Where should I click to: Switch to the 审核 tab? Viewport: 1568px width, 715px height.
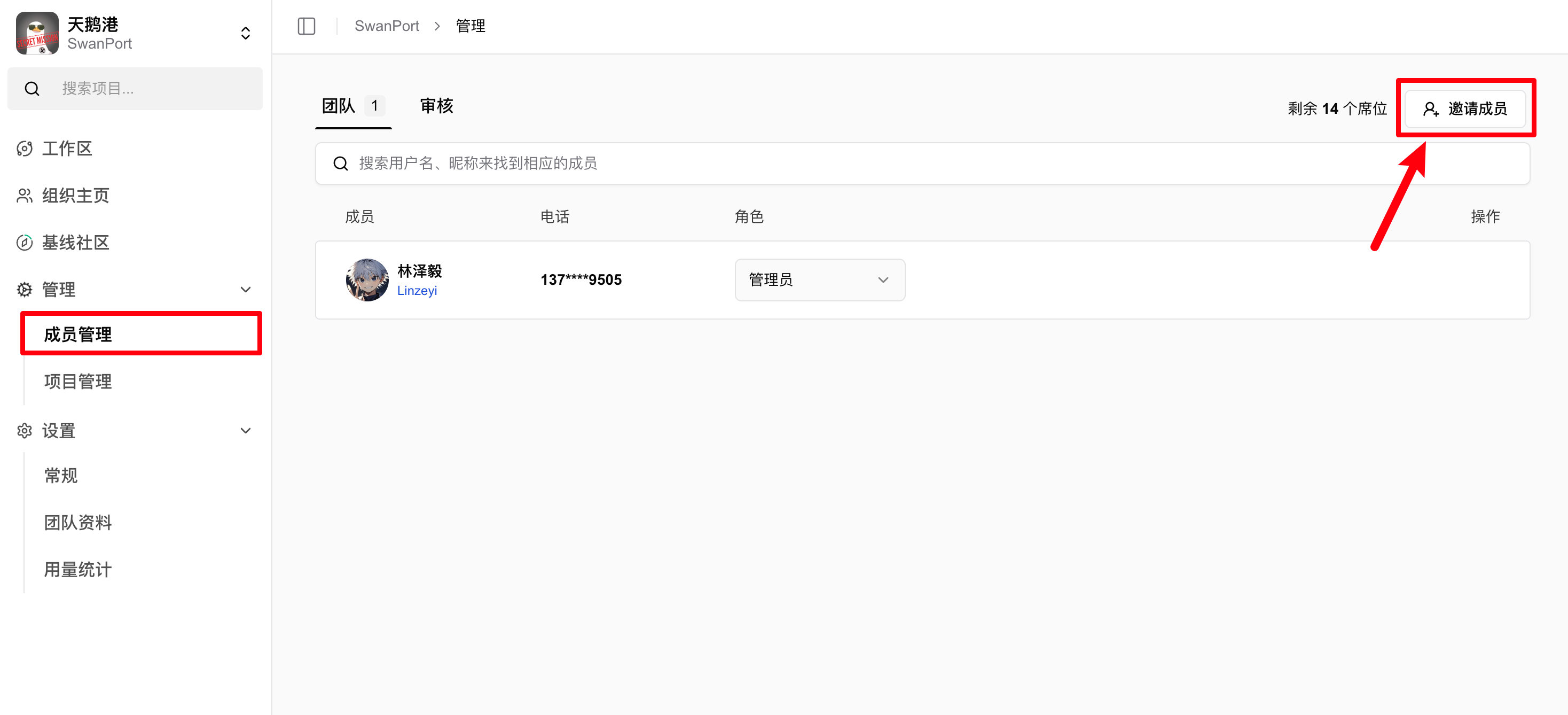[436, 106]
